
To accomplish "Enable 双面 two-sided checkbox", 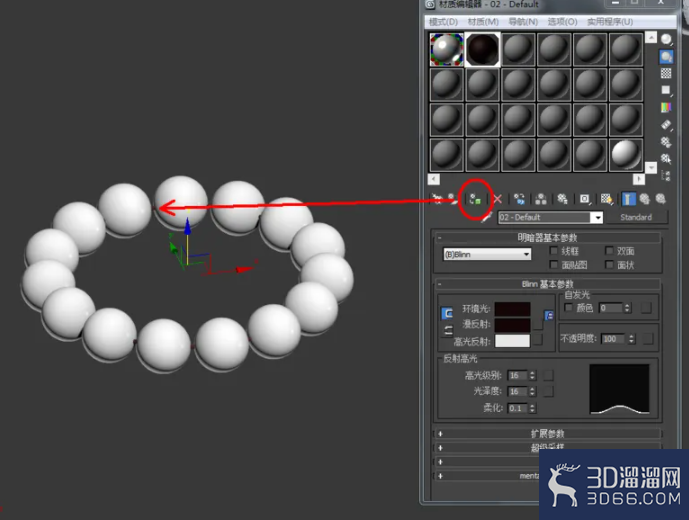I will [609, 251].
